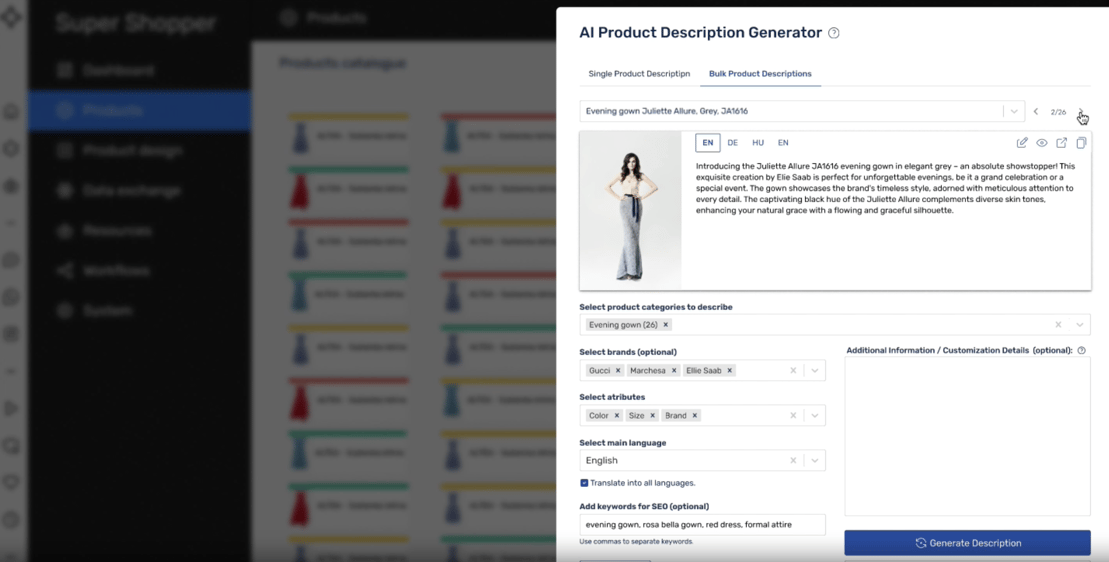This screenshot has width=1109, height=562.
Task: Click info icon next to Additional Information
Action: coord(1082,351)
